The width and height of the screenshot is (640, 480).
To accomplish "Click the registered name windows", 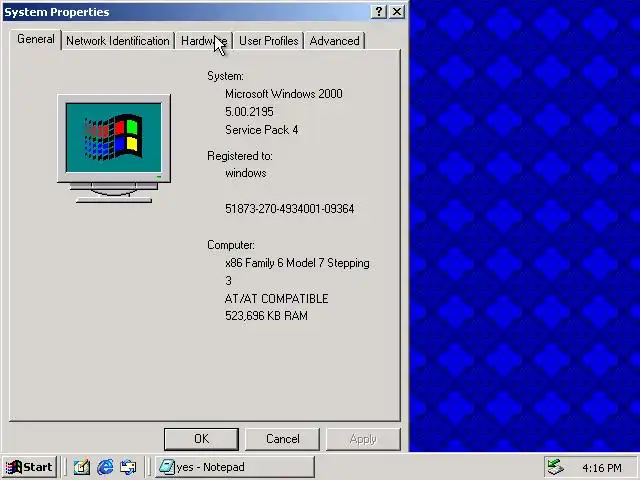I will click(x=246, y=173).
